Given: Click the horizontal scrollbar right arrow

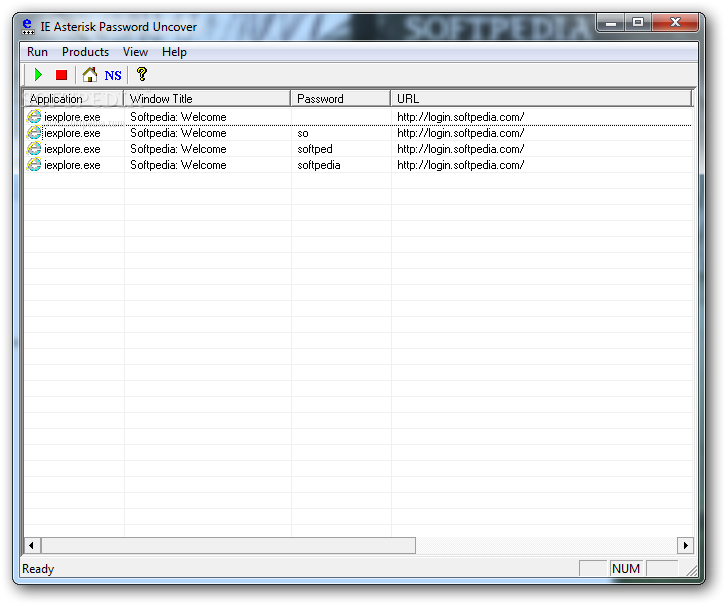Looking at the screenshot, I should (x=685, y=545).
